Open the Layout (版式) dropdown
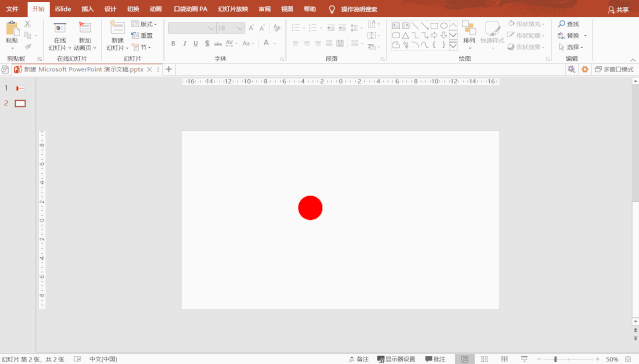Image resolution: width=639 pixels, height=364 pixels. [x=144, y=24]
